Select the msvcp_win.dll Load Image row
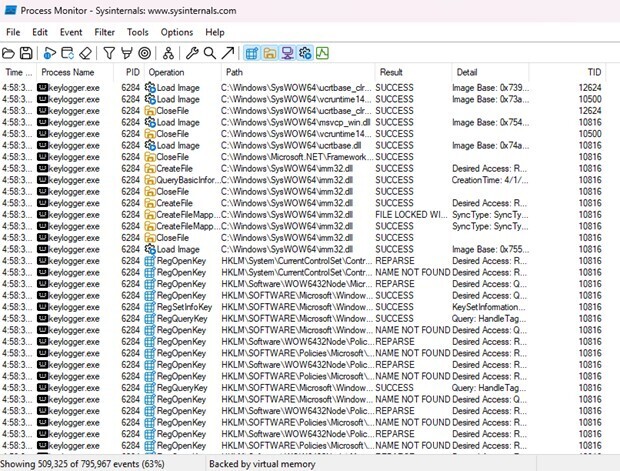The height and width of the screenshot is (471, 620). [x=302, y=123]
